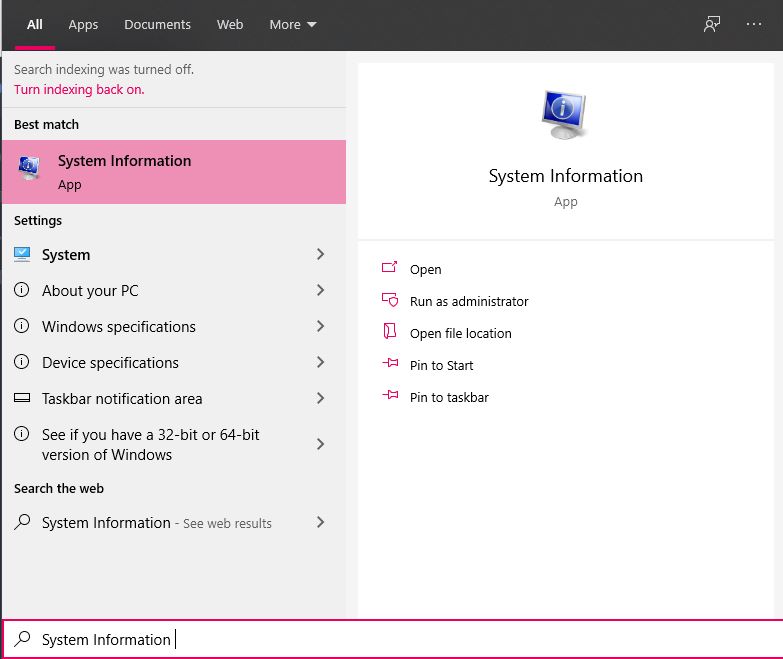Click the search magnifier in the search box
This screenshot has width=783, height=659.
pos(22,639)
